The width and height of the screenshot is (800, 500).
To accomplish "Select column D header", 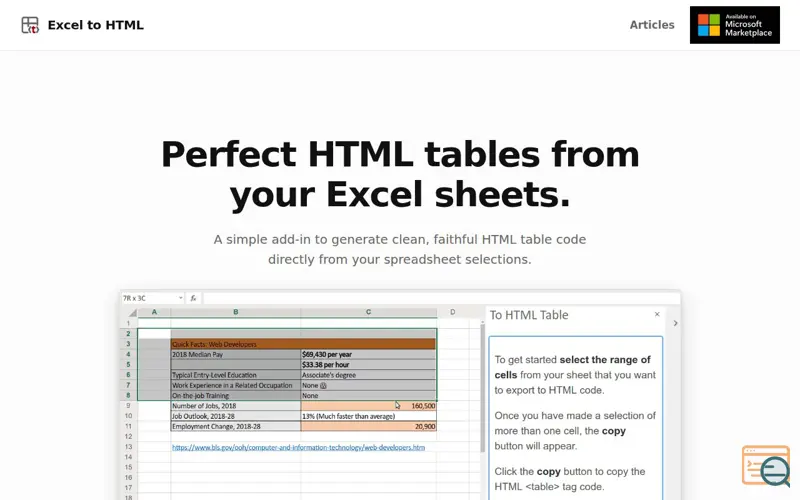I will (453, 312).
